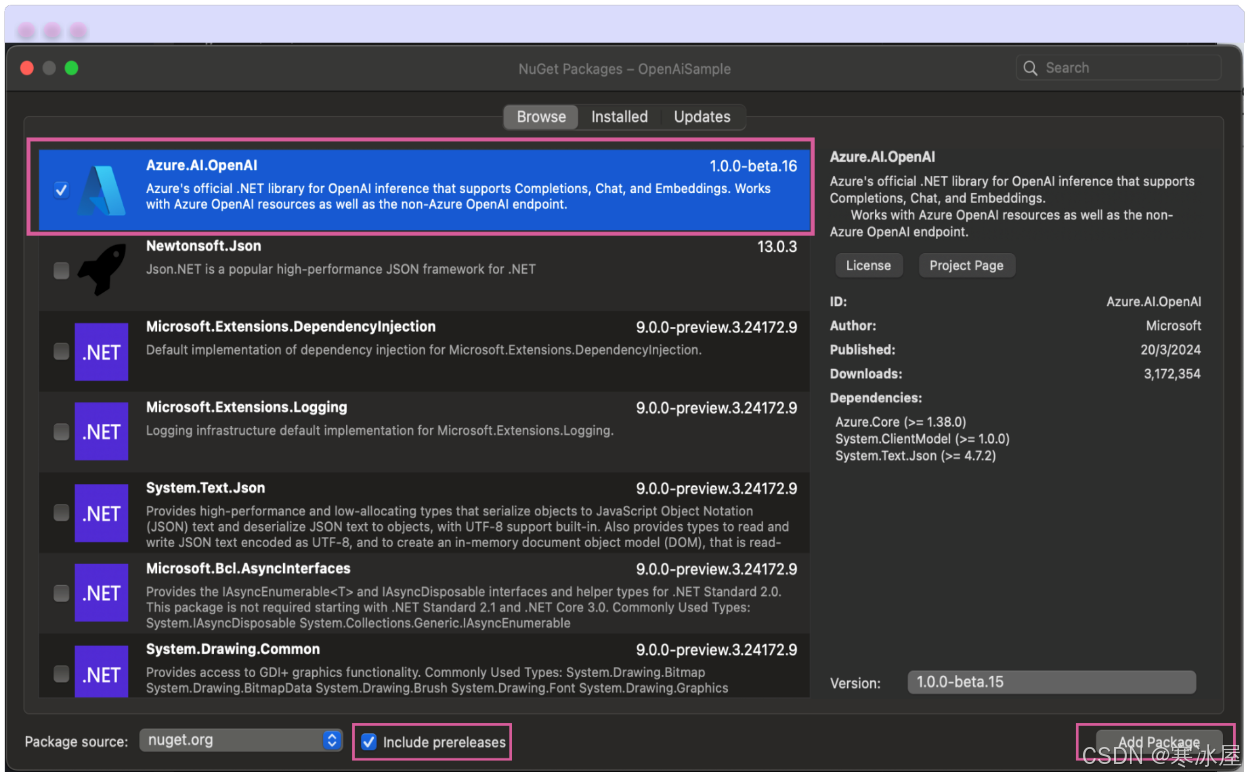1246x776 pixels.
Task: Open the Package source dropdown
Action: point(240,740)
